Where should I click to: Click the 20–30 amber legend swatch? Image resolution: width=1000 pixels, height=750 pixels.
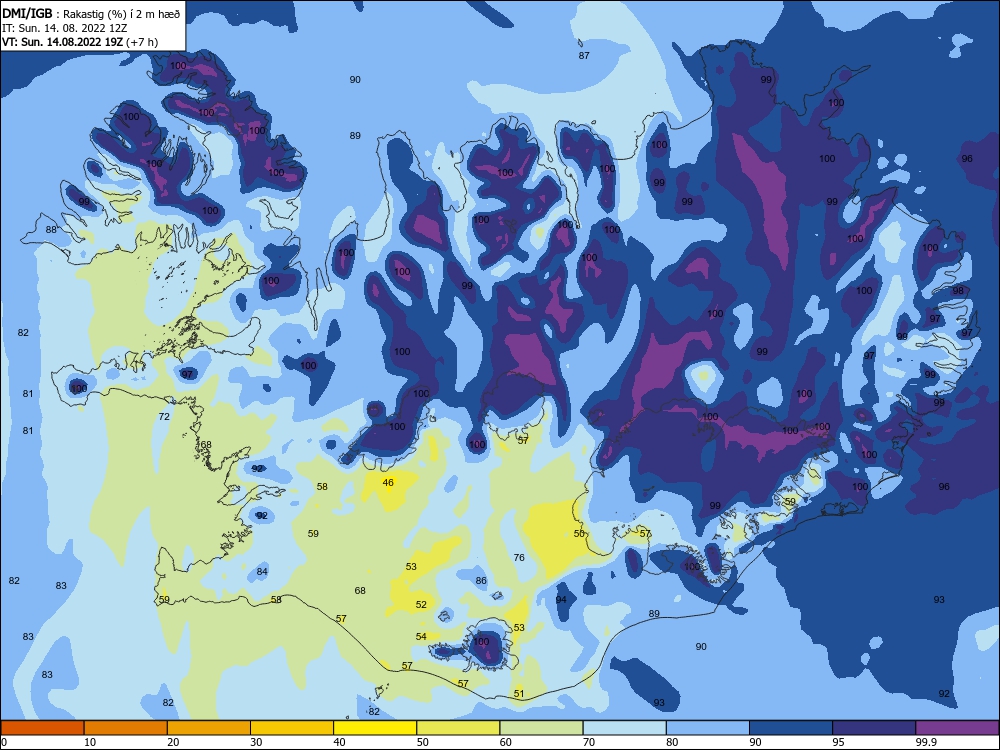pos(209,728)
